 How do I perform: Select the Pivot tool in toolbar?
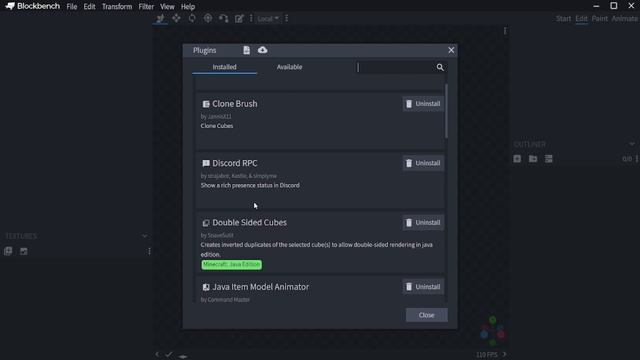[208, 18]
